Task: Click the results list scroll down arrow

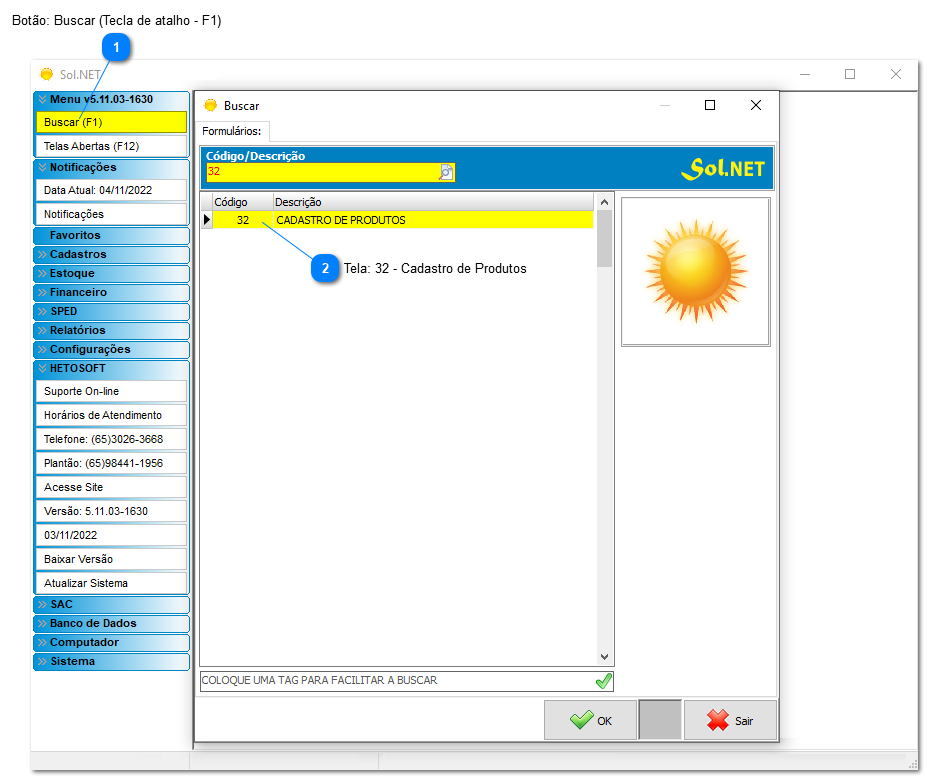Action: tap(604, 657)
